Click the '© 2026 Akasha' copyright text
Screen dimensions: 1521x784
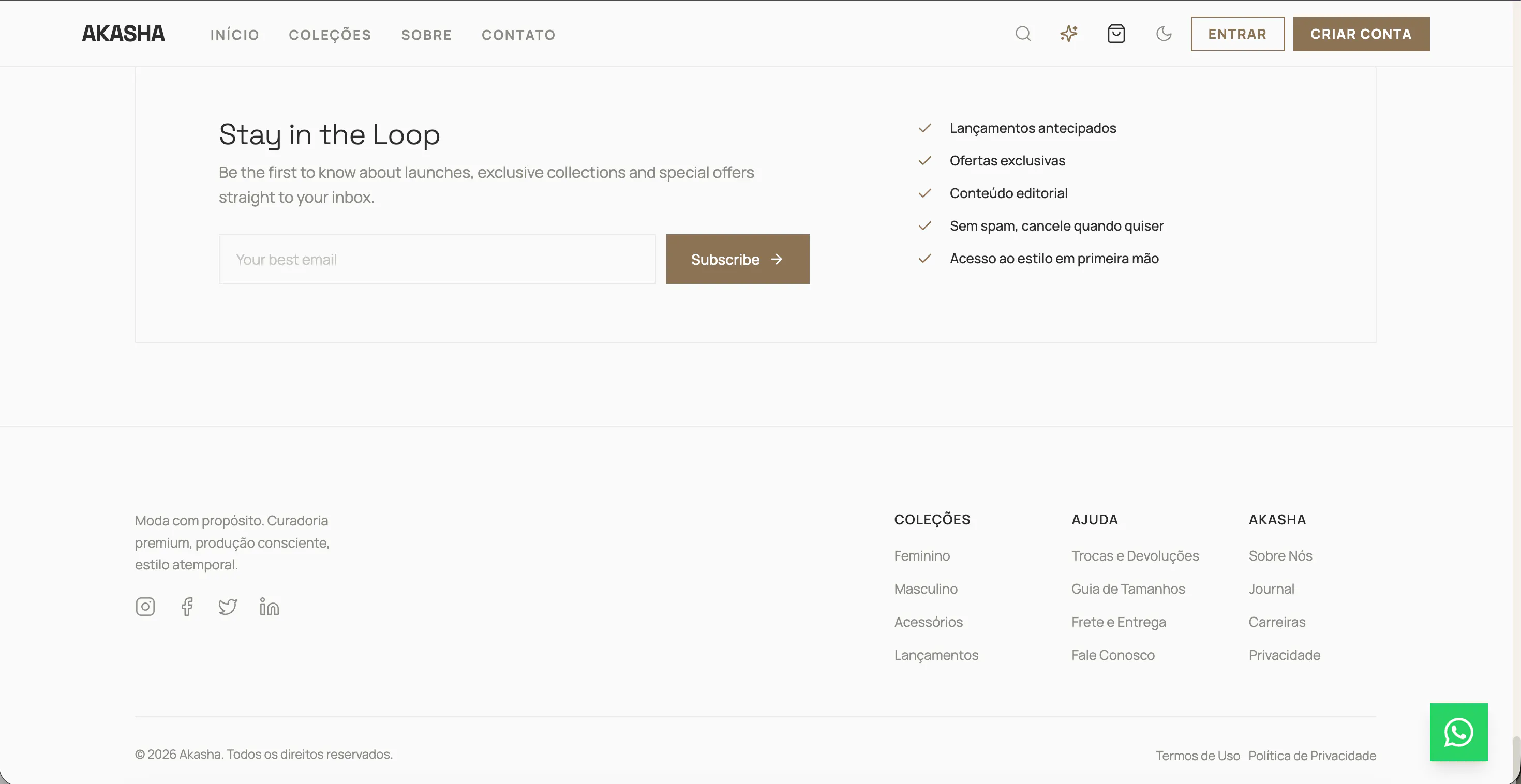263,754
